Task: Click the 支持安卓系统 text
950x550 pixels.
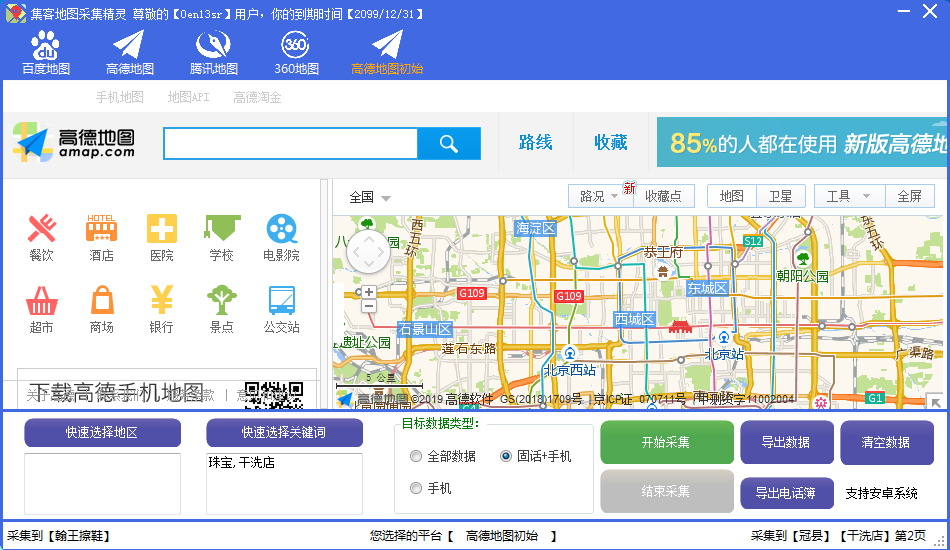Action: (882, 494)
